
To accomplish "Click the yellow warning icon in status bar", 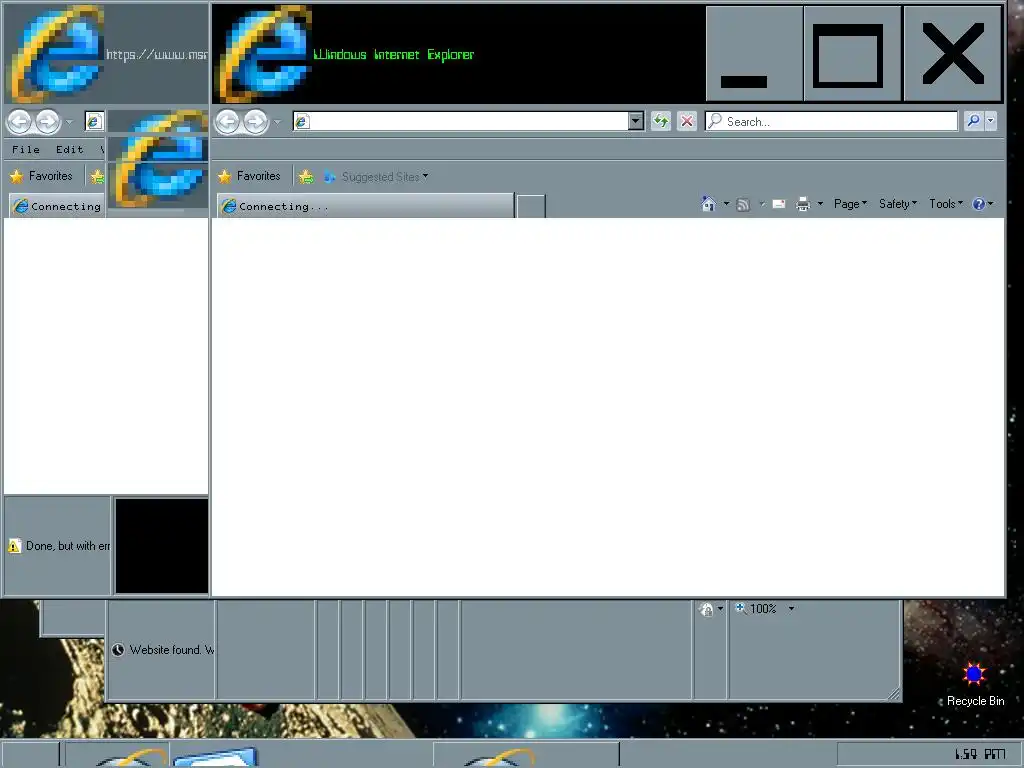I will tap(14, 546).
